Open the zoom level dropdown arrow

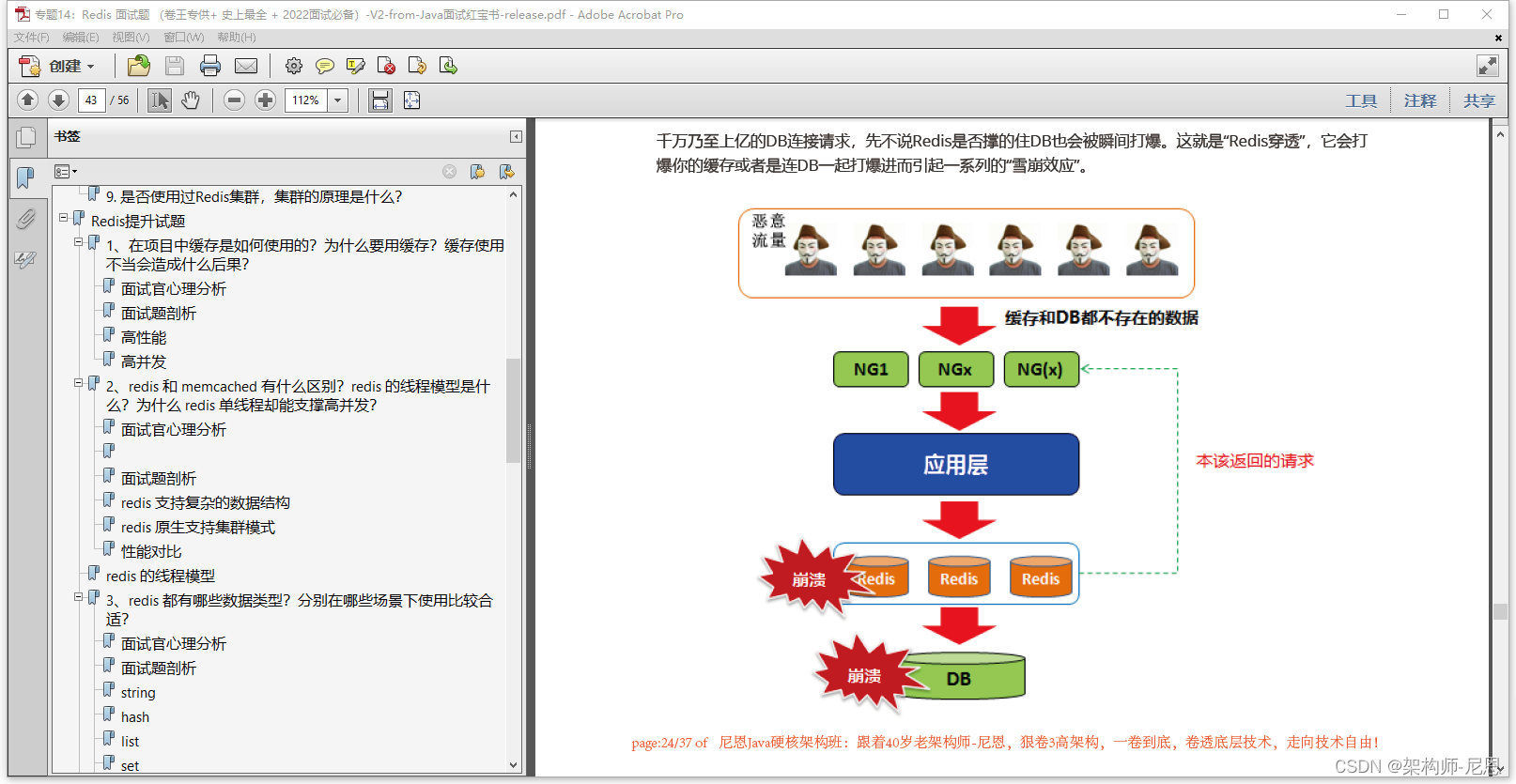coord(338,100)
